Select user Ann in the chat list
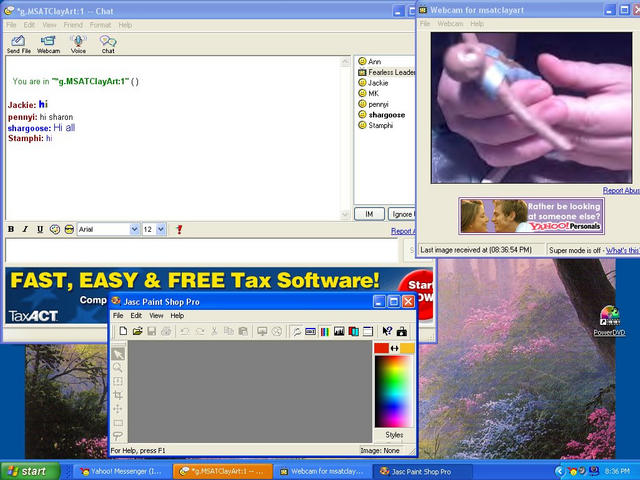The image size is (640, 480). 370,61
